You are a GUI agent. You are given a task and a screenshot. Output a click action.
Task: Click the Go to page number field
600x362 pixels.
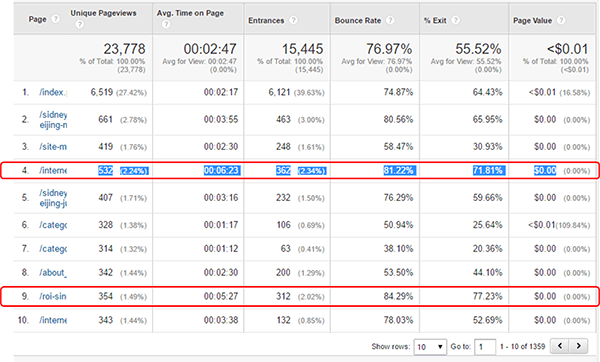[x=485, y=347]
